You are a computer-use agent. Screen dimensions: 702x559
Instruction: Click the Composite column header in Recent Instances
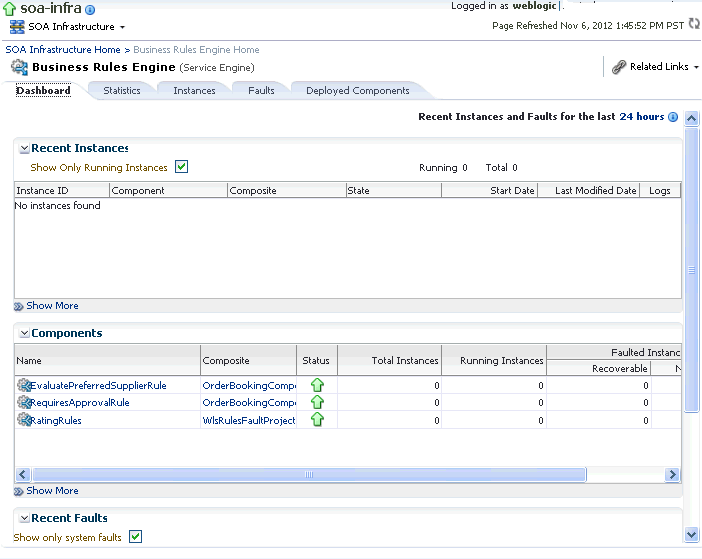pyautogui.click(x=287, y=190)
